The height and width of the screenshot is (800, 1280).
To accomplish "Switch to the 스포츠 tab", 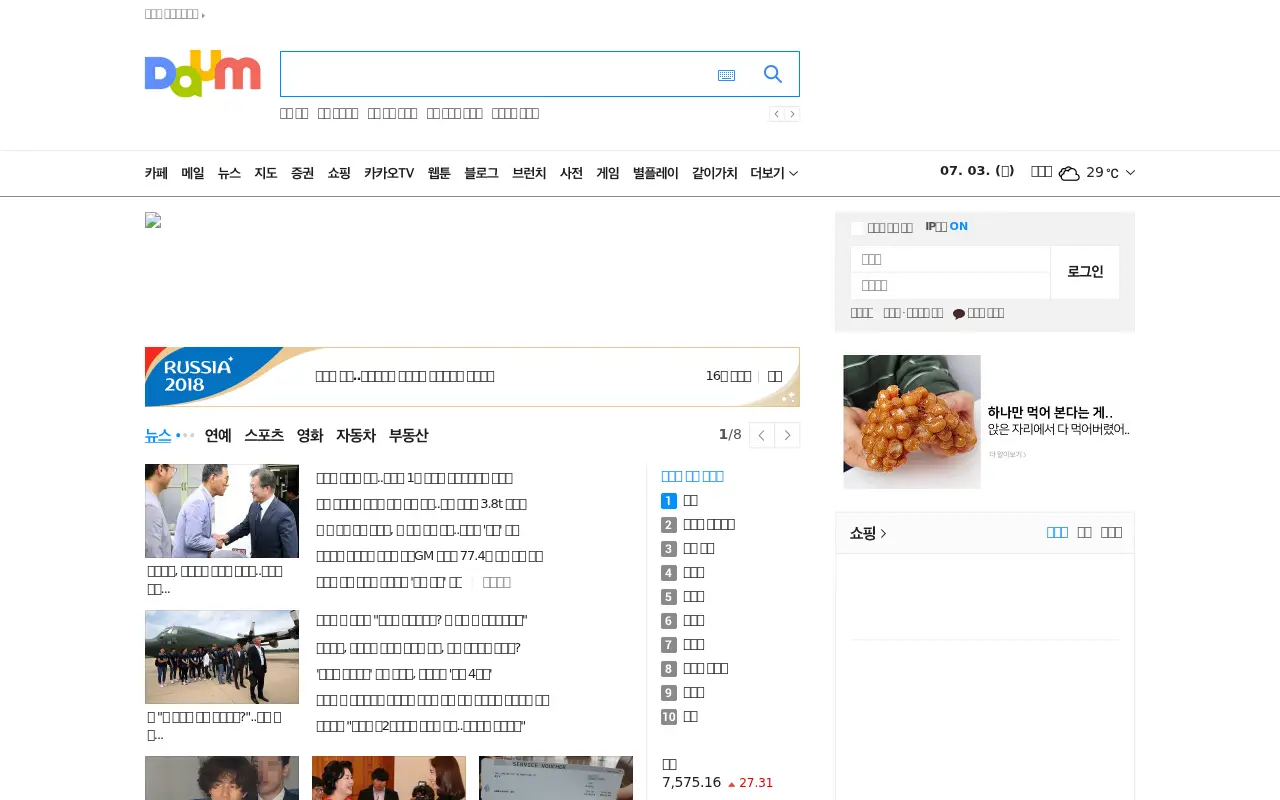I will click(x=264, y=435).
